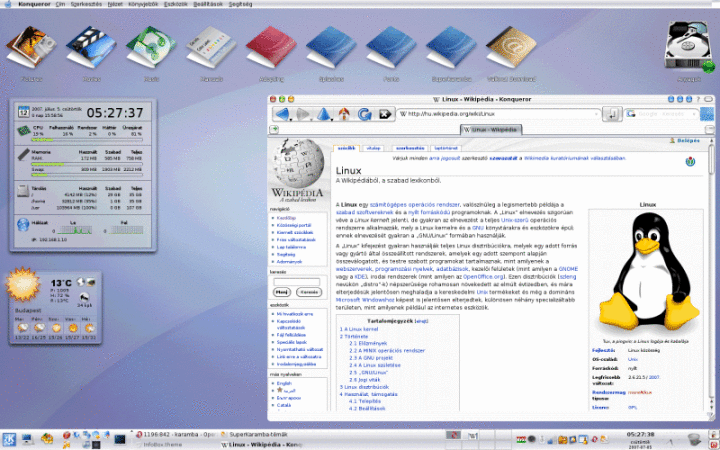This screenshot has height=450, width=720.
Task: Switch to the laptörténet tab
Action: (446, 148)
